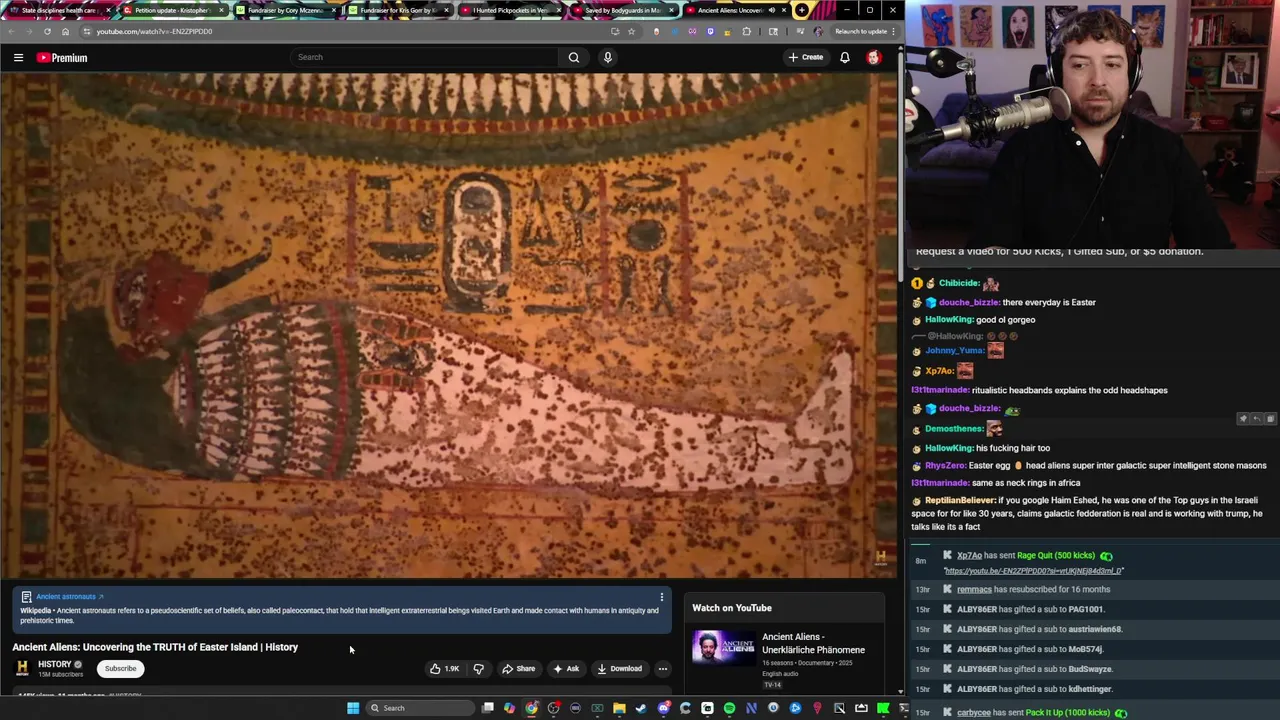The image size is (1280, 720).
Task: Open a new Chrome tab
Action: pos(802,10)
